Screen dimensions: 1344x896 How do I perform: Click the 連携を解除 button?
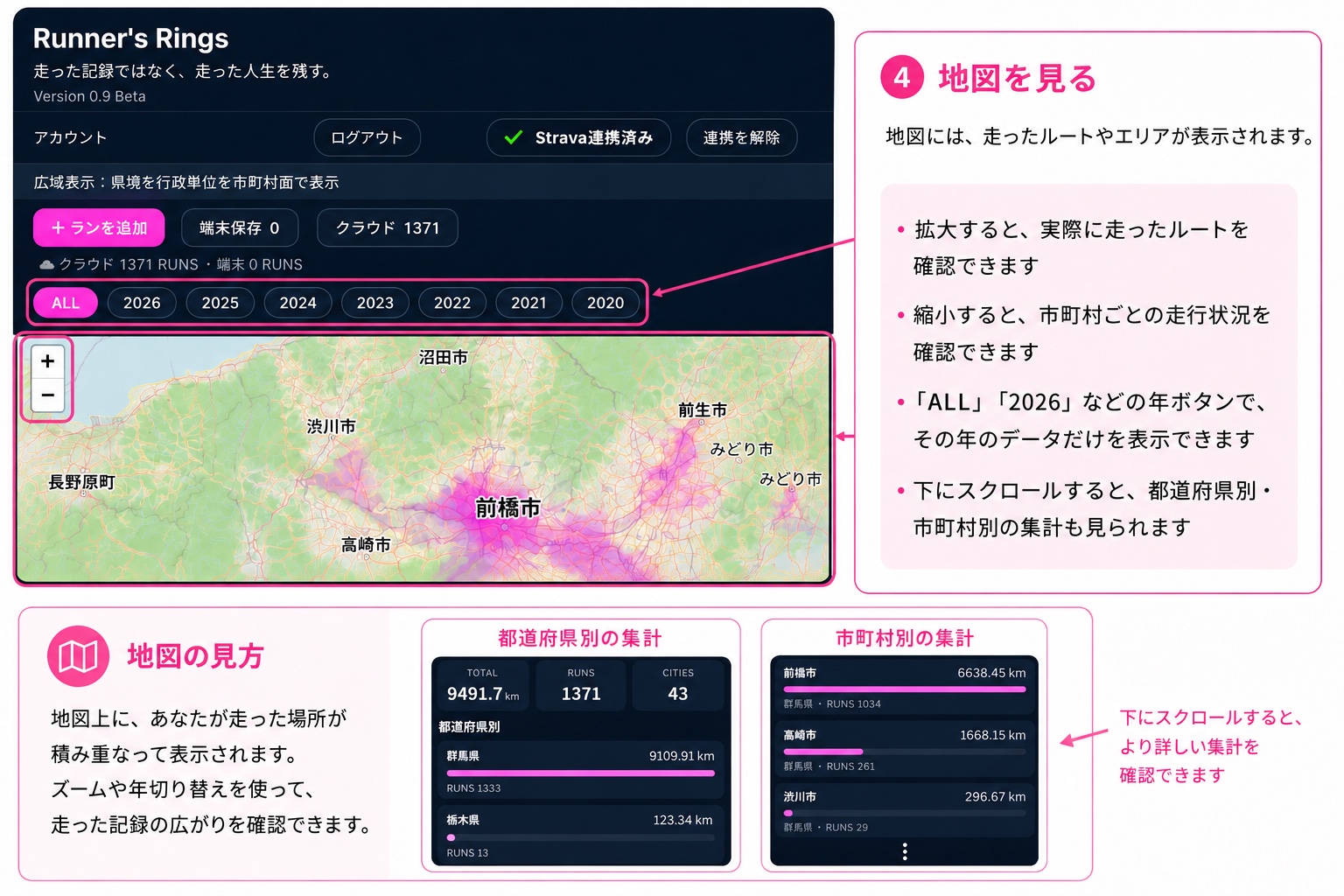coord(742,137)
